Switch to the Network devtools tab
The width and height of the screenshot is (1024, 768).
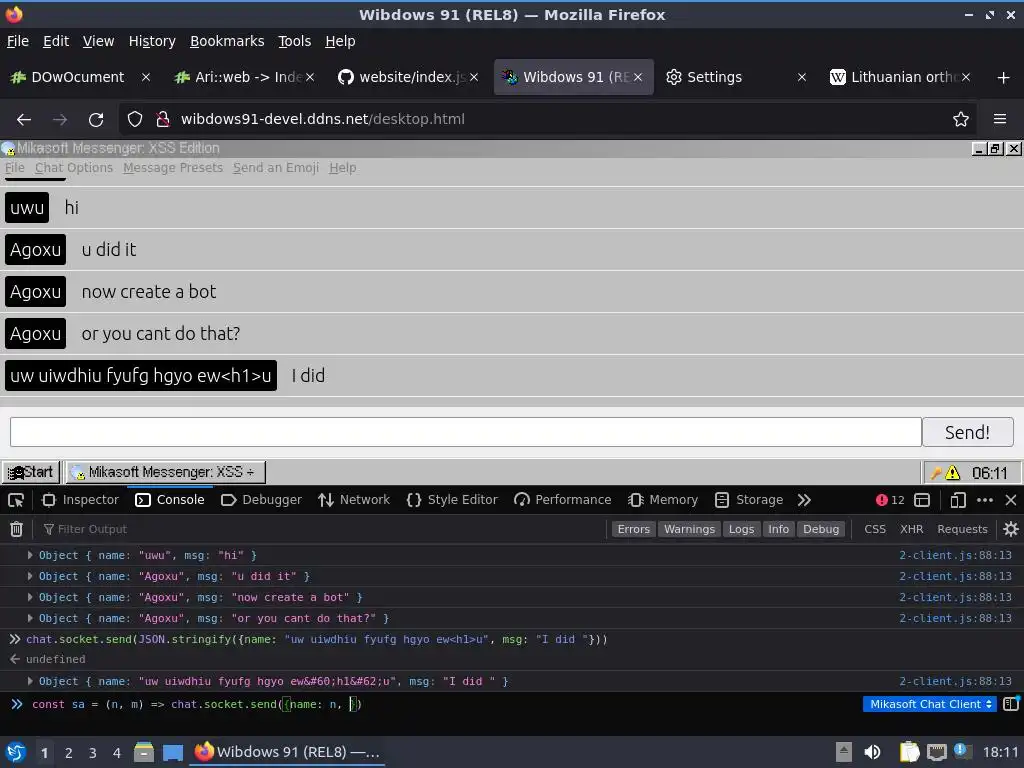pos(354,500)
